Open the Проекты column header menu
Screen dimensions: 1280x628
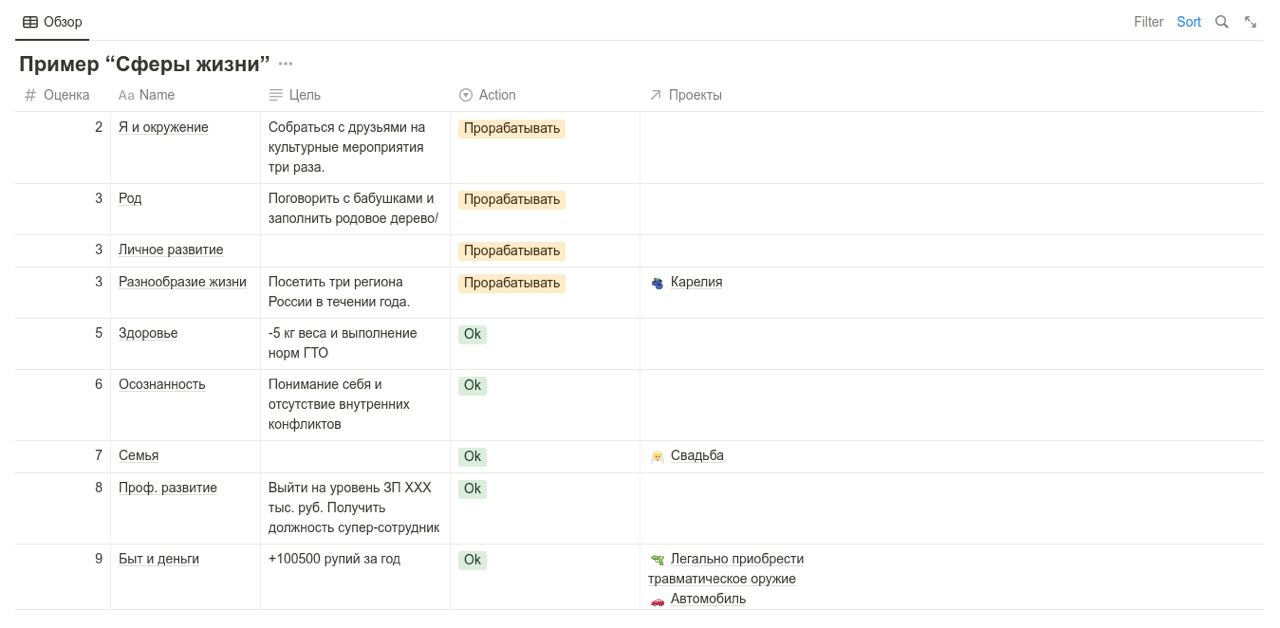[x=695, y=95]
